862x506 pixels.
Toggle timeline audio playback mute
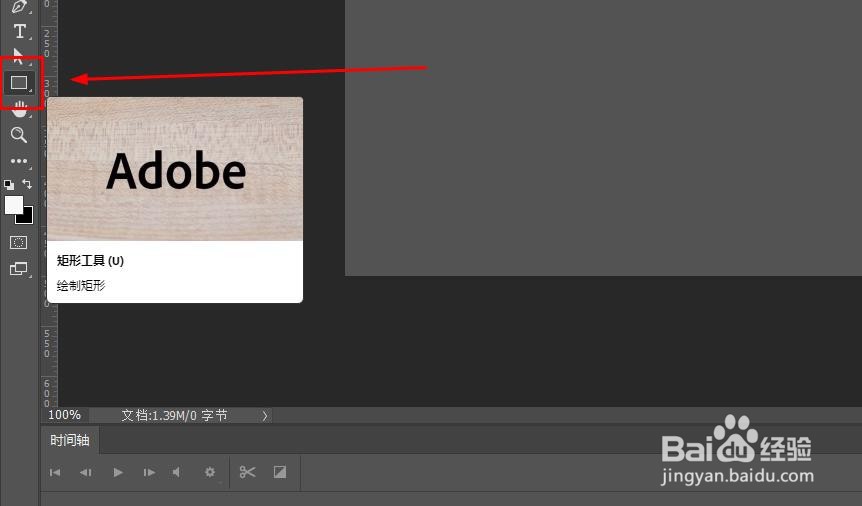176,472
